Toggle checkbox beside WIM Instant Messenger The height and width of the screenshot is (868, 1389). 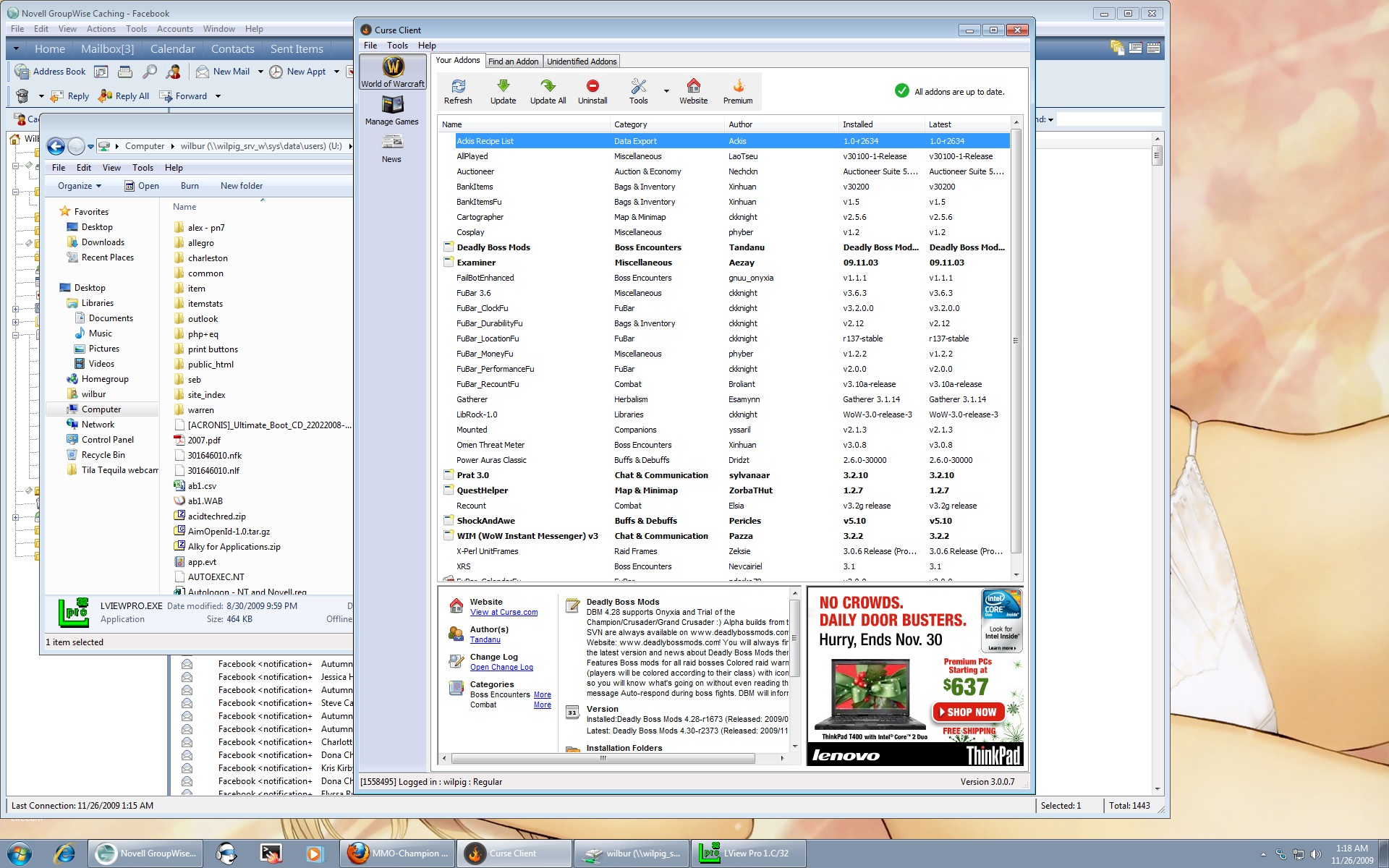[x=449, y=536]
